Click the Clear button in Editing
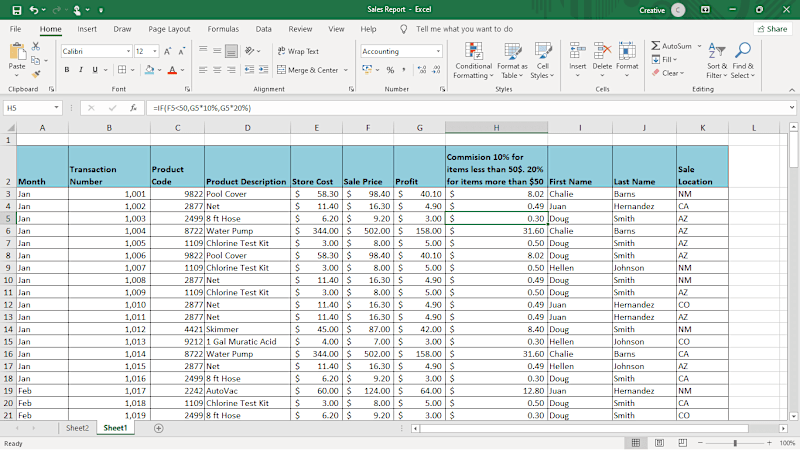This screenshot has height=450, width=800. (668, 73)
